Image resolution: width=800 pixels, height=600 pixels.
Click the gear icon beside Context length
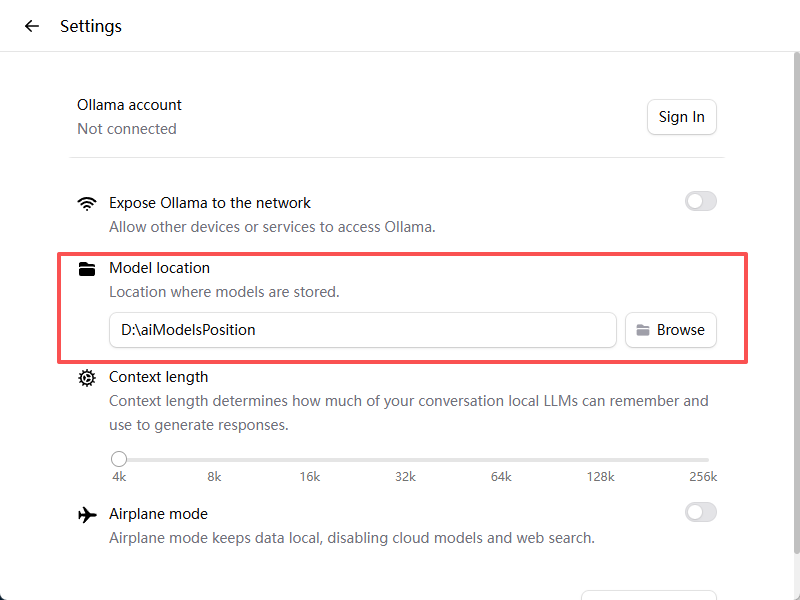pyautogui.click(x=87, y=378)
